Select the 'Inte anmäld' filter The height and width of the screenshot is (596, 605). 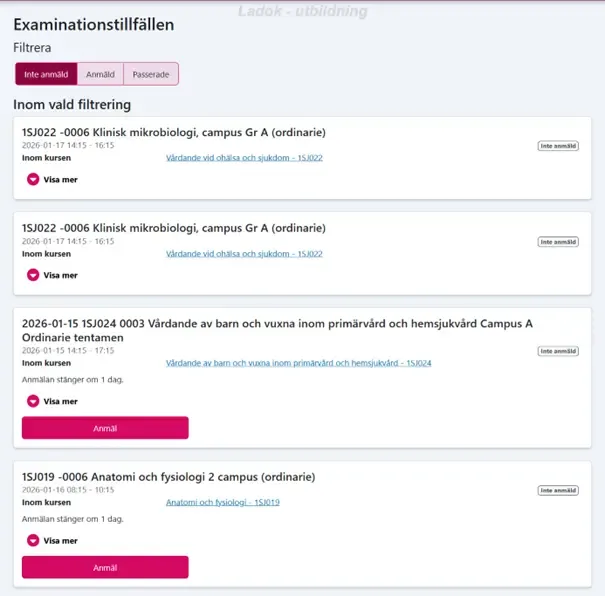point(45,74)
